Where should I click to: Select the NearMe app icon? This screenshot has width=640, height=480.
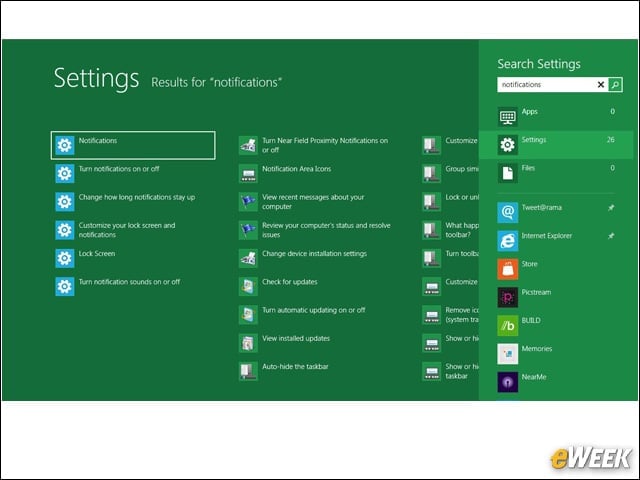tap(507, 382)
